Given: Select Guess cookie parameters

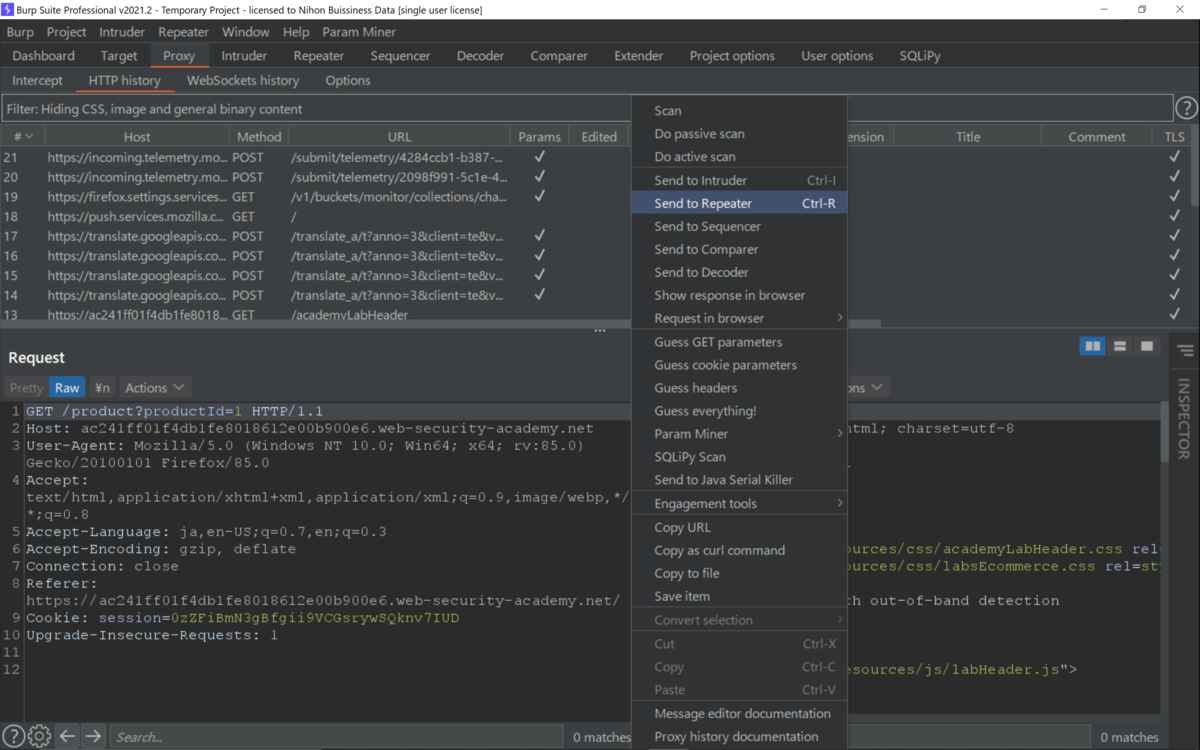Looking at the screenshot, I should tap(739, 365).
